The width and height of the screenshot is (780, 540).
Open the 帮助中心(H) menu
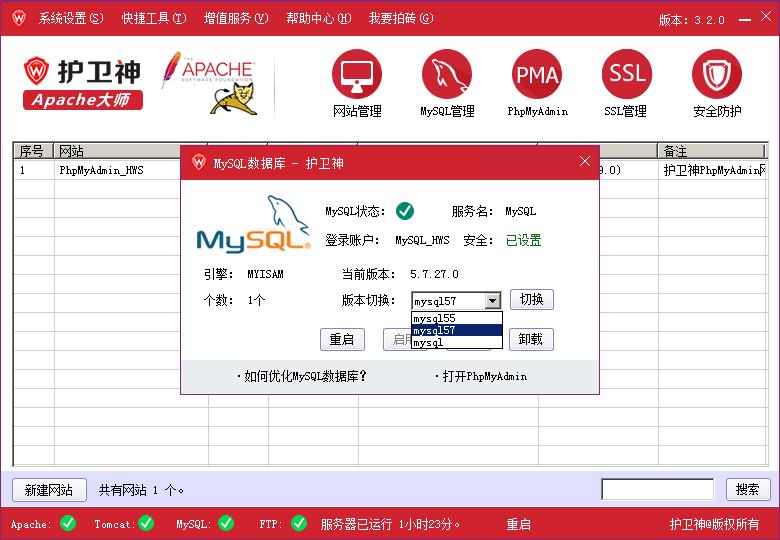point(319,19)
